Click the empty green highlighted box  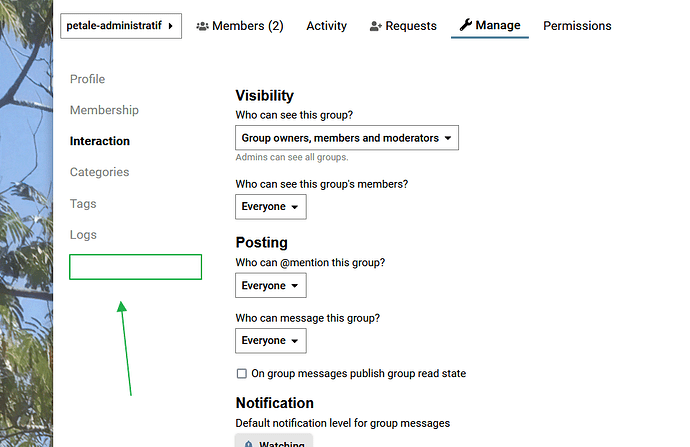pyautogui.click(x=136, y=267)
